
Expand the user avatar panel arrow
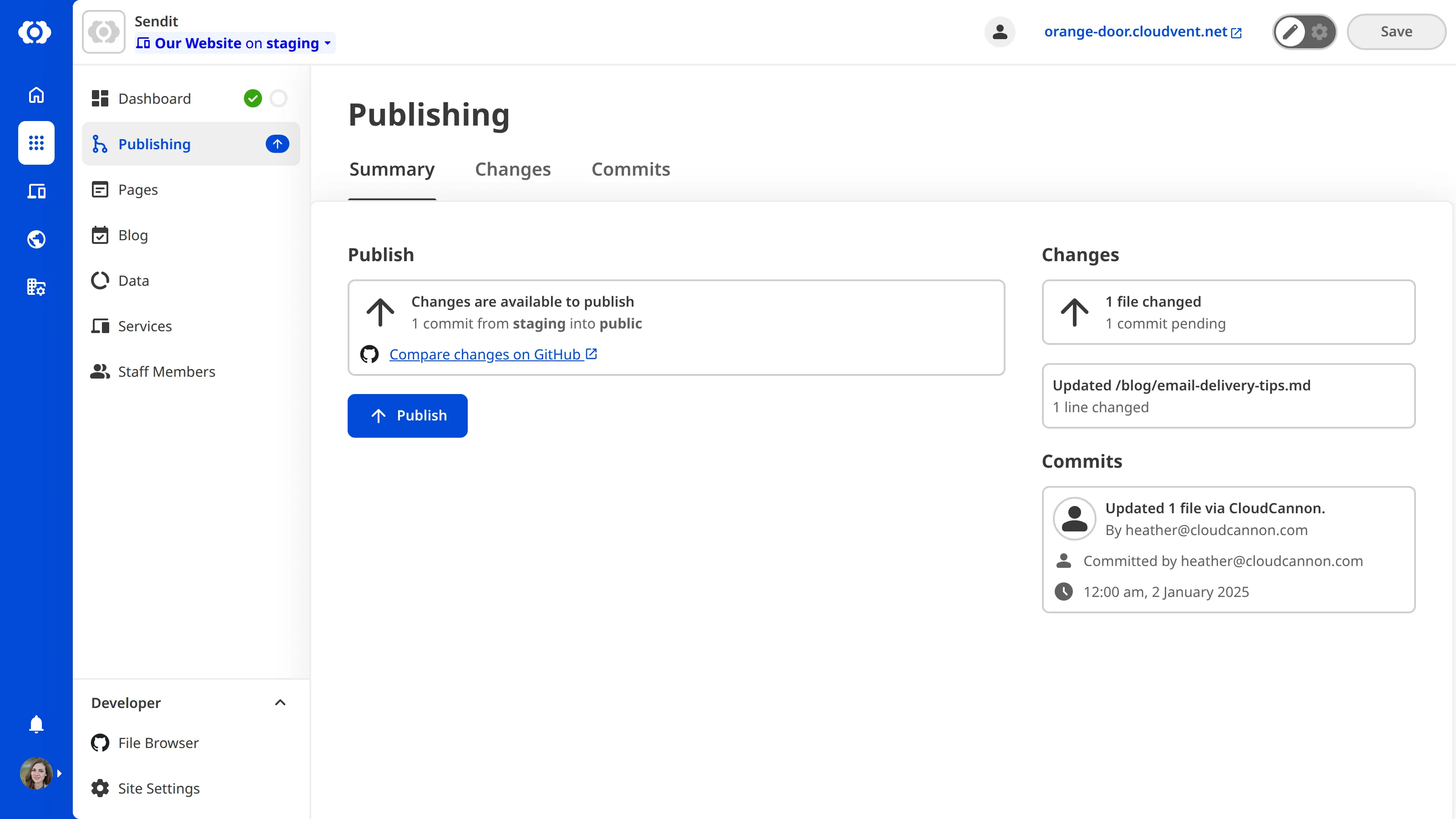[x=59, y=773]
